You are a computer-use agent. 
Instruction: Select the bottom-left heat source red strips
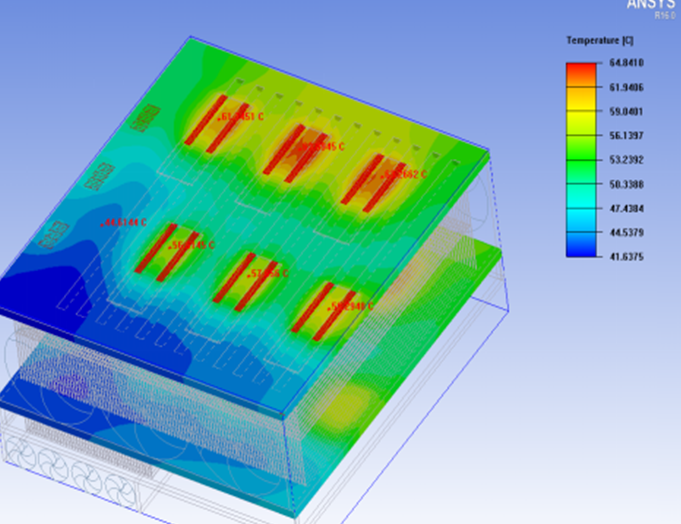[164, 254]
